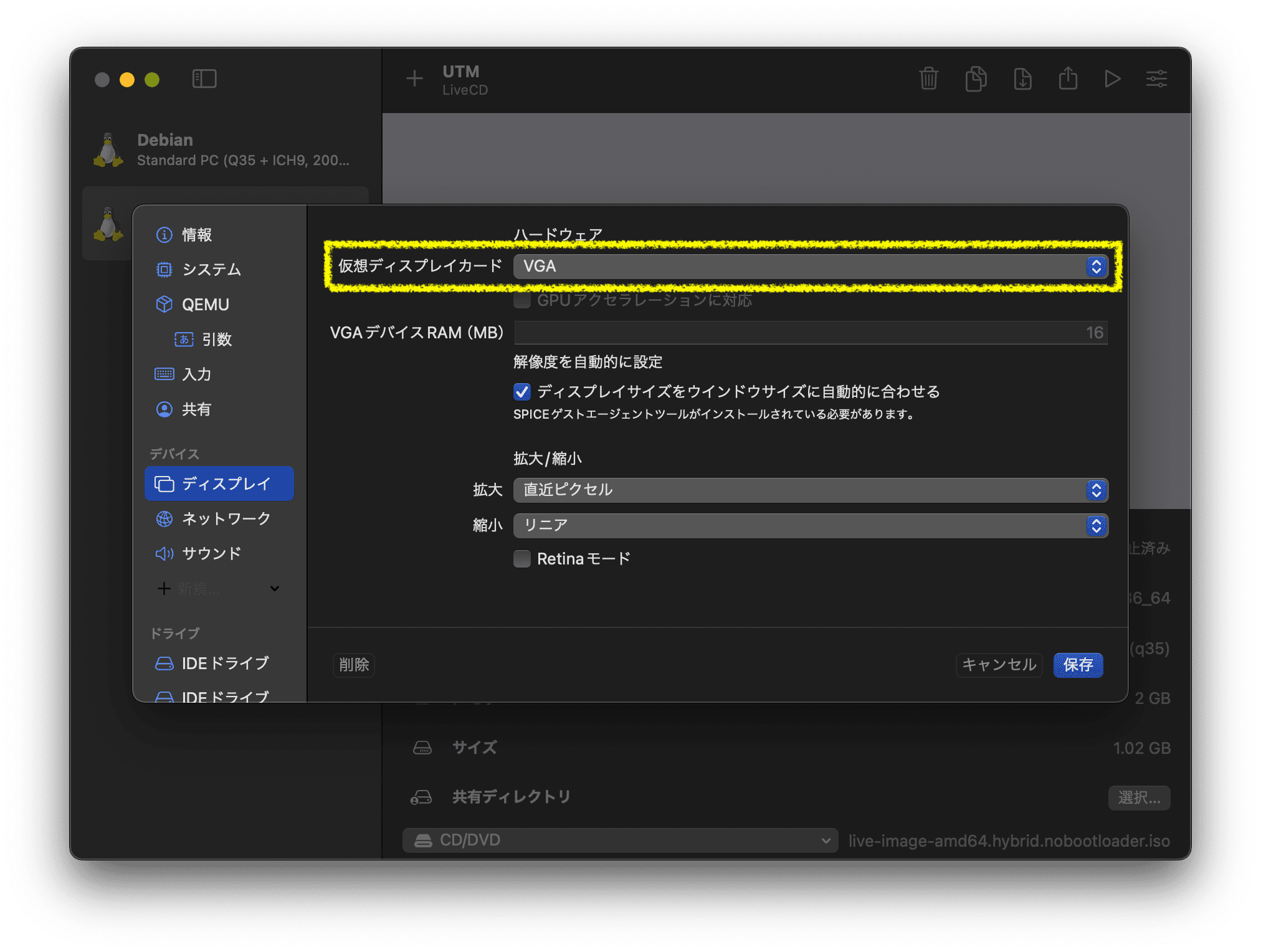The width and height of the screenshot is (1261, 952).
Task: Click the plus icon to add VM
Action: click(x=414, y=79)
